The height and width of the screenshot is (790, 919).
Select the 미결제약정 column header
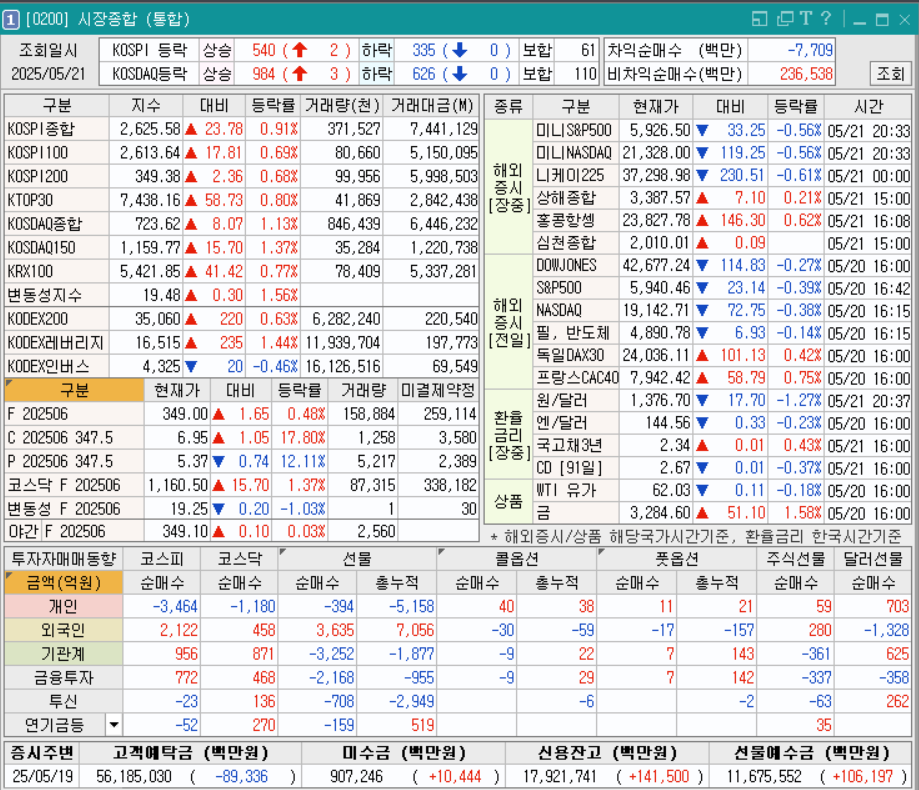[x=438, y=390]
